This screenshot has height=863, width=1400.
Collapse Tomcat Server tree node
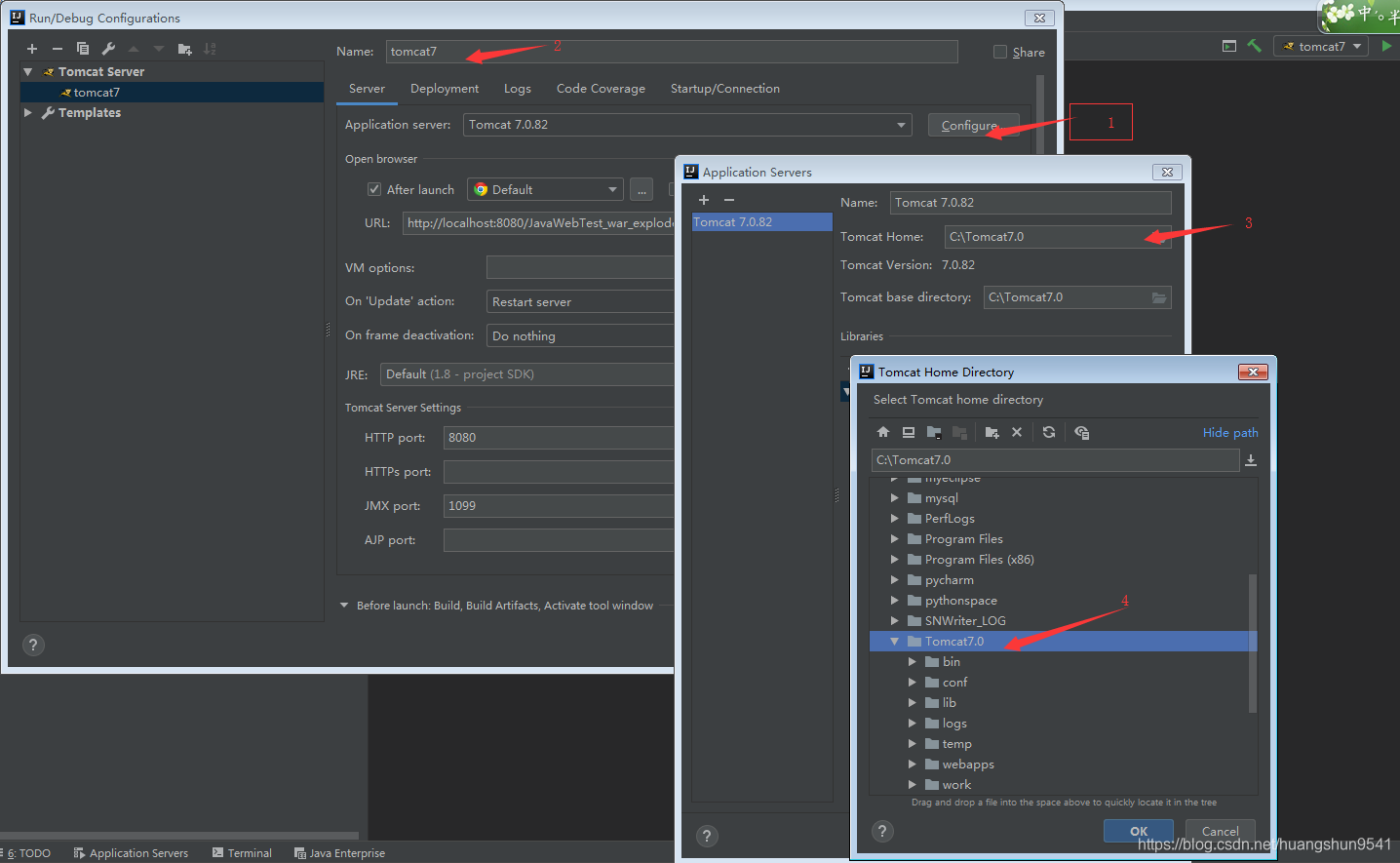[x=28, y=71]
